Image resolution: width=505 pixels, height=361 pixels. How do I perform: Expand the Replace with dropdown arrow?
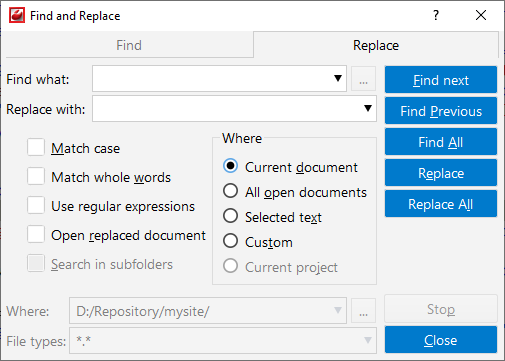click(x=368, y=108)
